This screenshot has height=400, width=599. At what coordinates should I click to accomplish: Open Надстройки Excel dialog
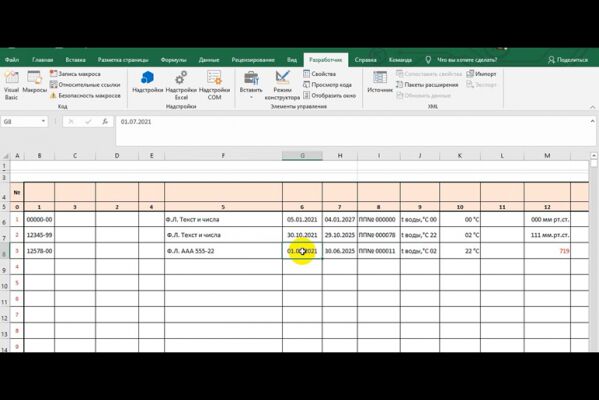tap(181, 86)
